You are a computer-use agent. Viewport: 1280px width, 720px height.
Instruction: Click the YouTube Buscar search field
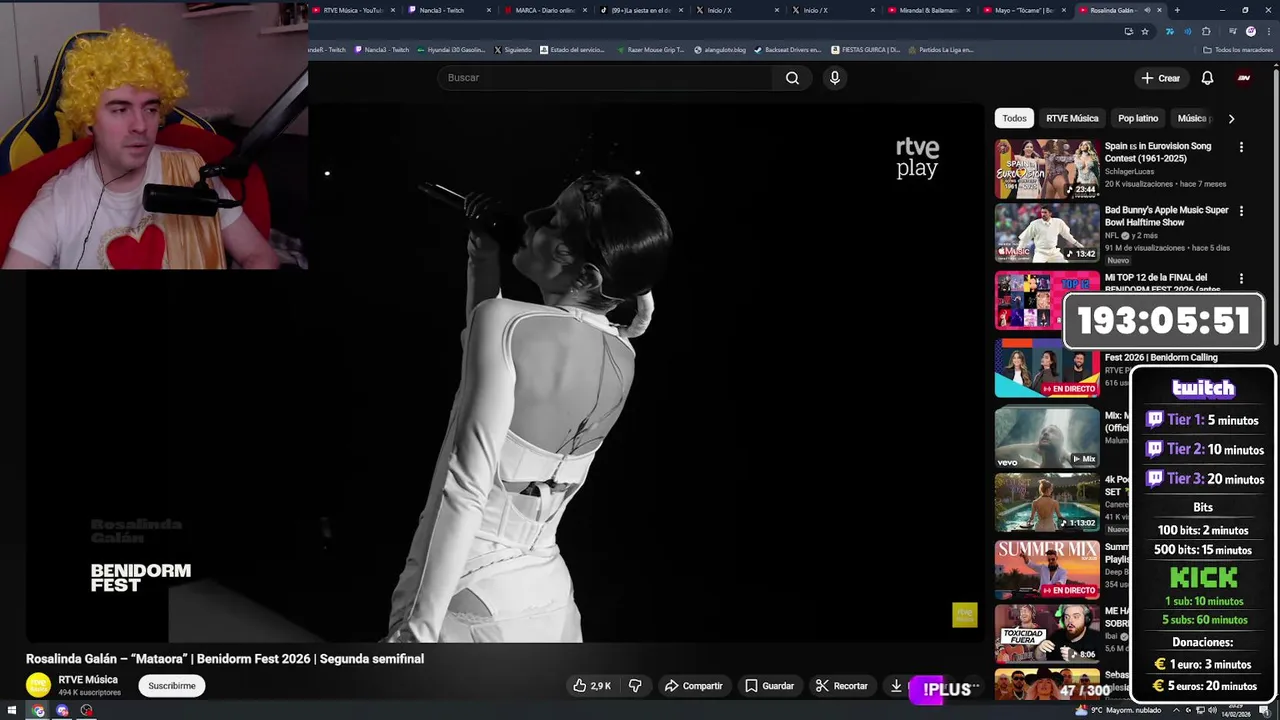tap(604, 78)
